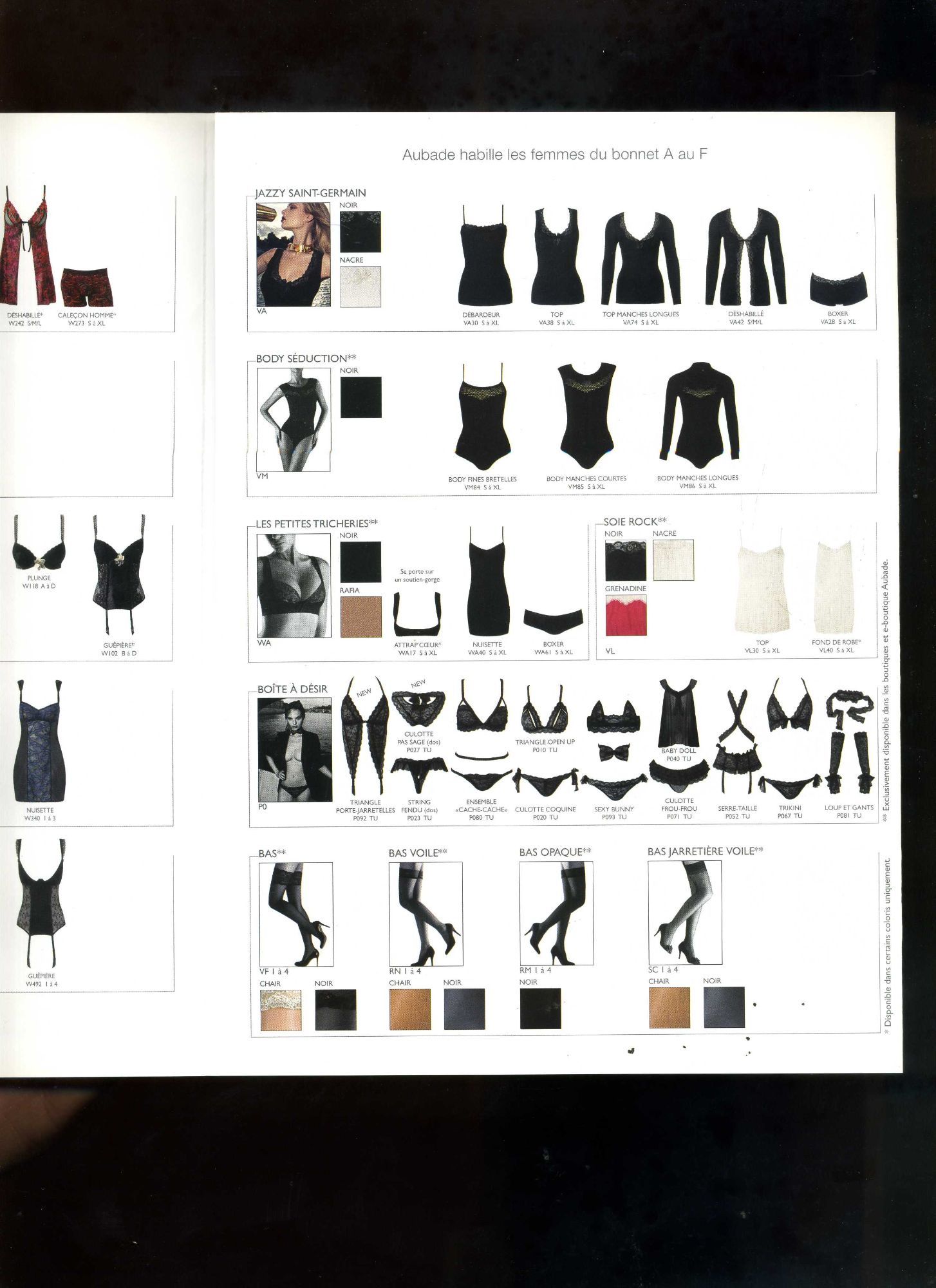The image size is (936, 1288).
Task: Select the RAFIA color swatch
Action: pyautogui.click(x=360, y=617)
